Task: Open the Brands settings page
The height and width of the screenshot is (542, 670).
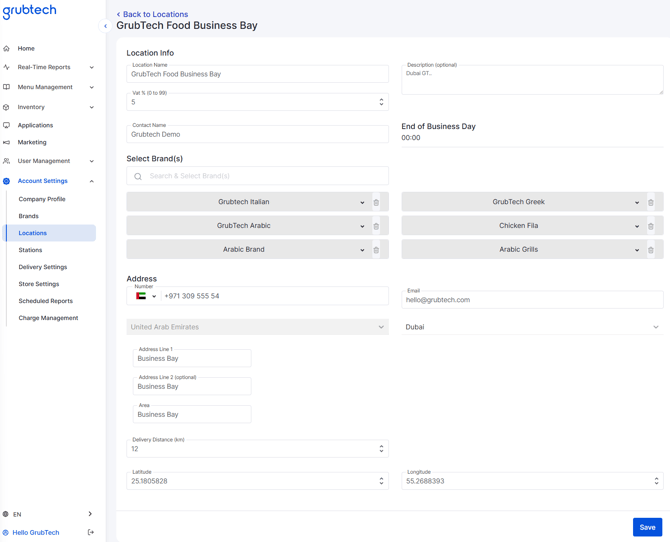Action: pos(29,216)
